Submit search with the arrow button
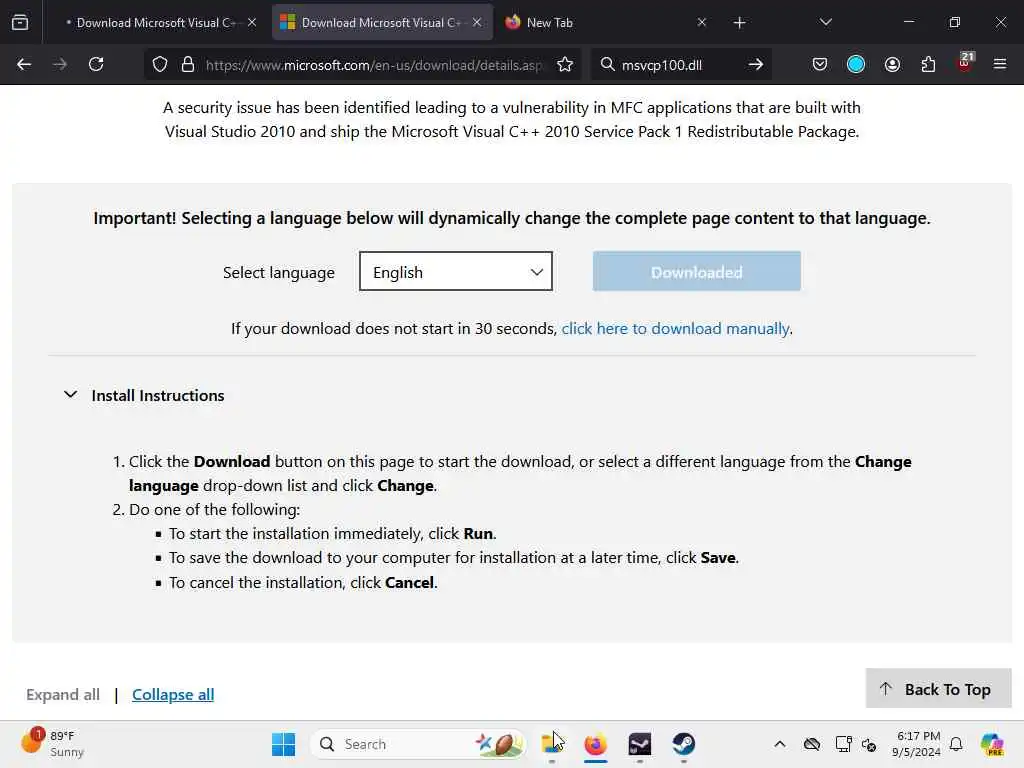 click(x=756, y=64)
